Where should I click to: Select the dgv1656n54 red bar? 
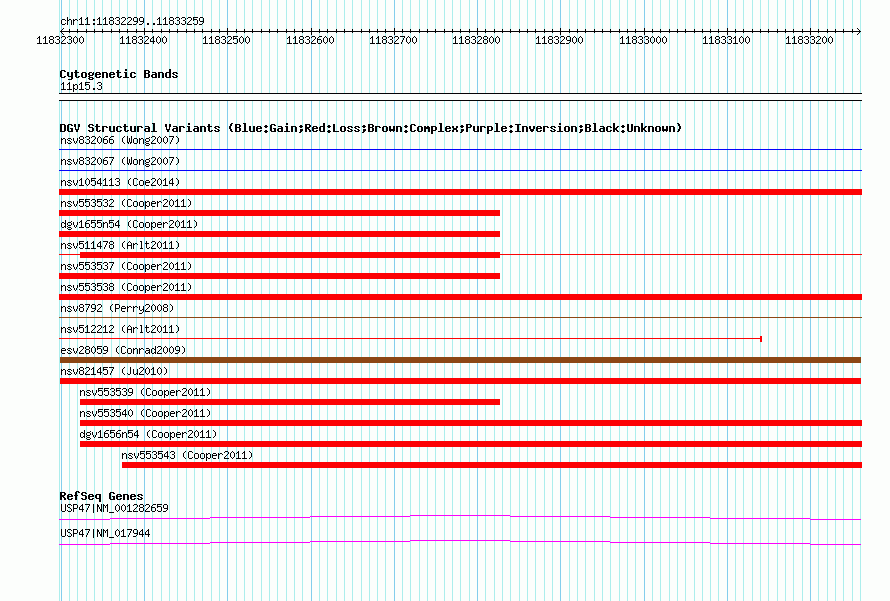[x=471, y=444]
